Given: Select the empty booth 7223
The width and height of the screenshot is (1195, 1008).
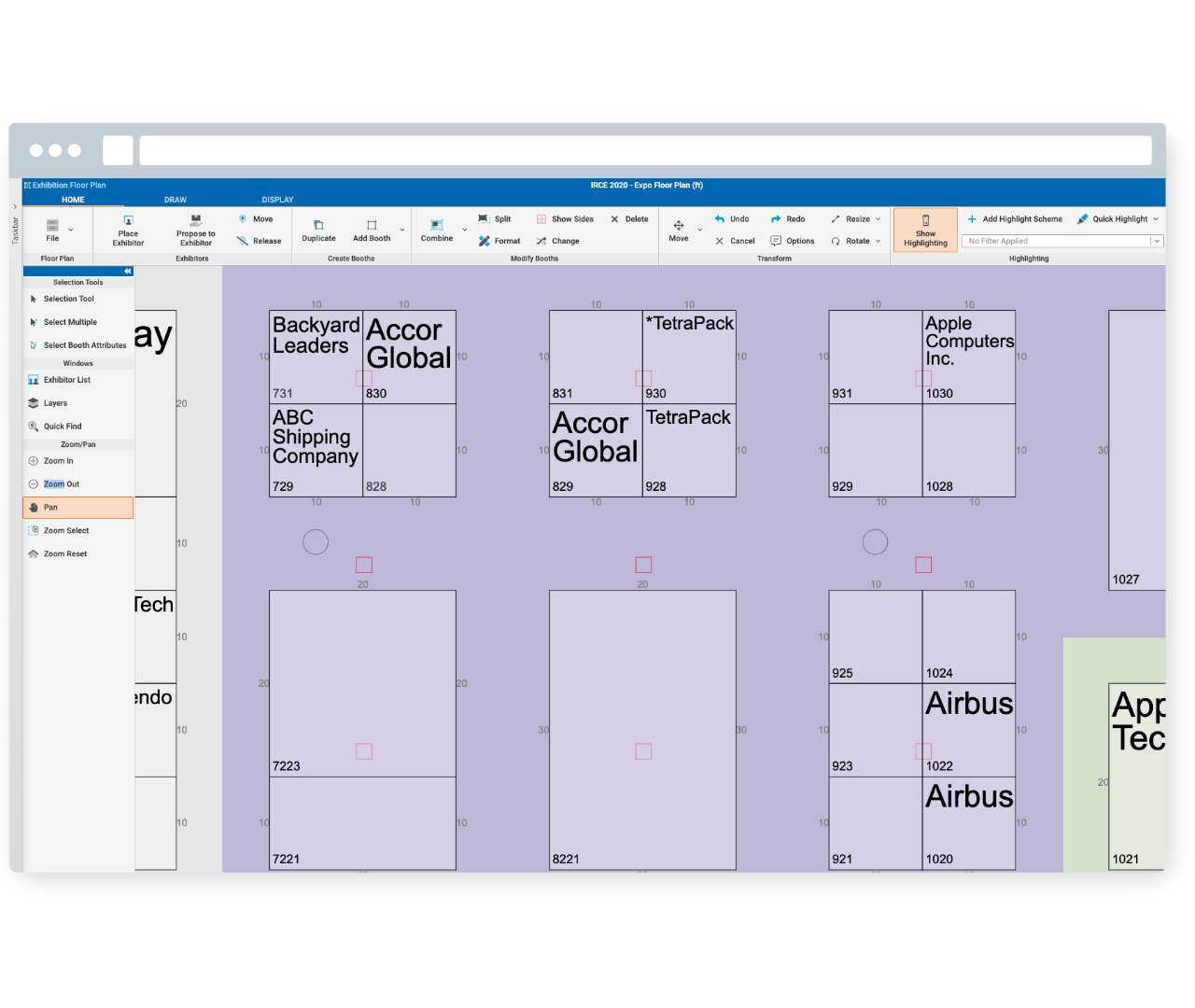Looking at the screenshot, I should click(x=362, y=683).
